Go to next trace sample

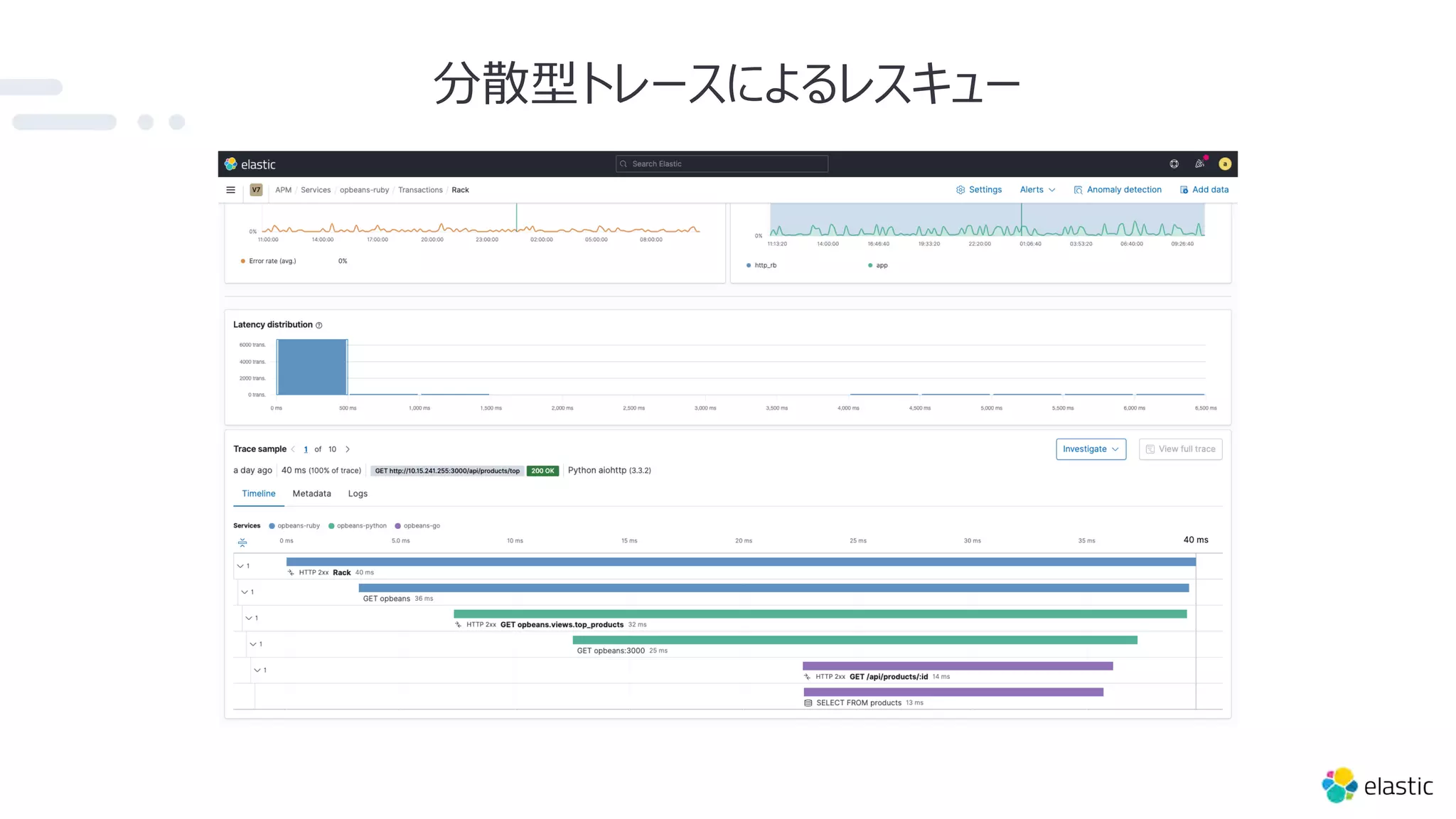click(348, 449)
